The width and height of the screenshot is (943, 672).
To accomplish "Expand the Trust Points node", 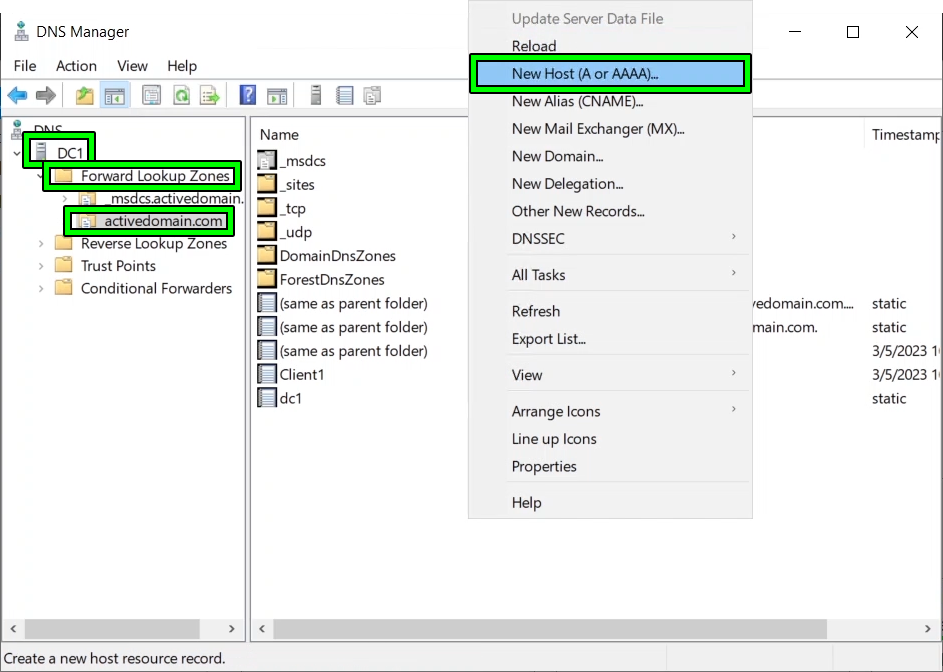I will coord(41,266).
